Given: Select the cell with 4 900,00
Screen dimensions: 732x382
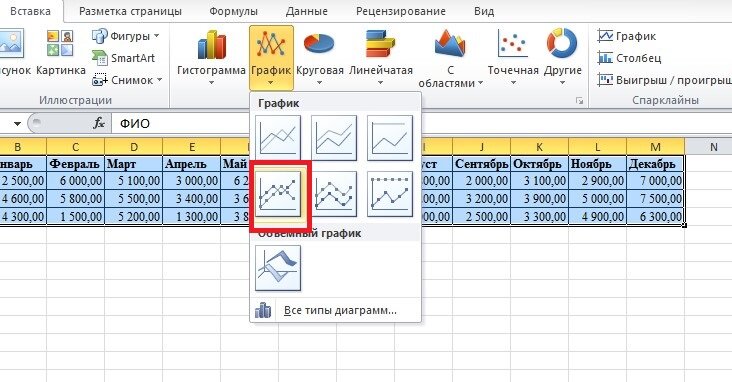Looking at the screenshot, I should point(597,216).
